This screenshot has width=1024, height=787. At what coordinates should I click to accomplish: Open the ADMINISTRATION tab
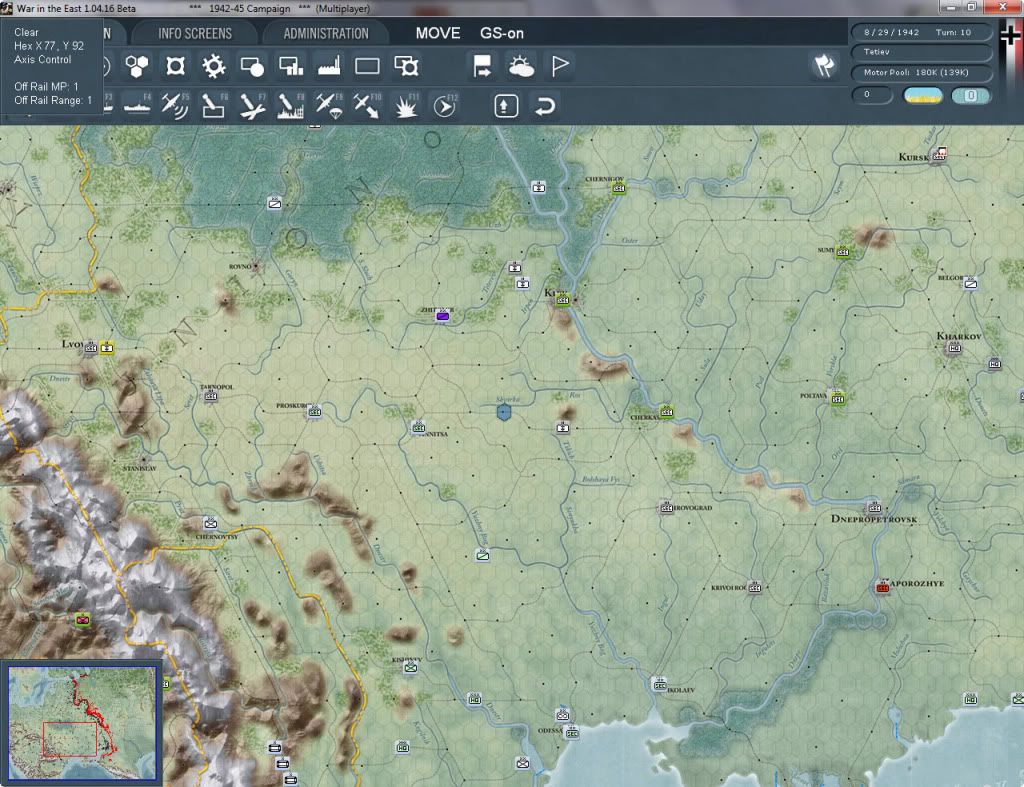[326, 33]
